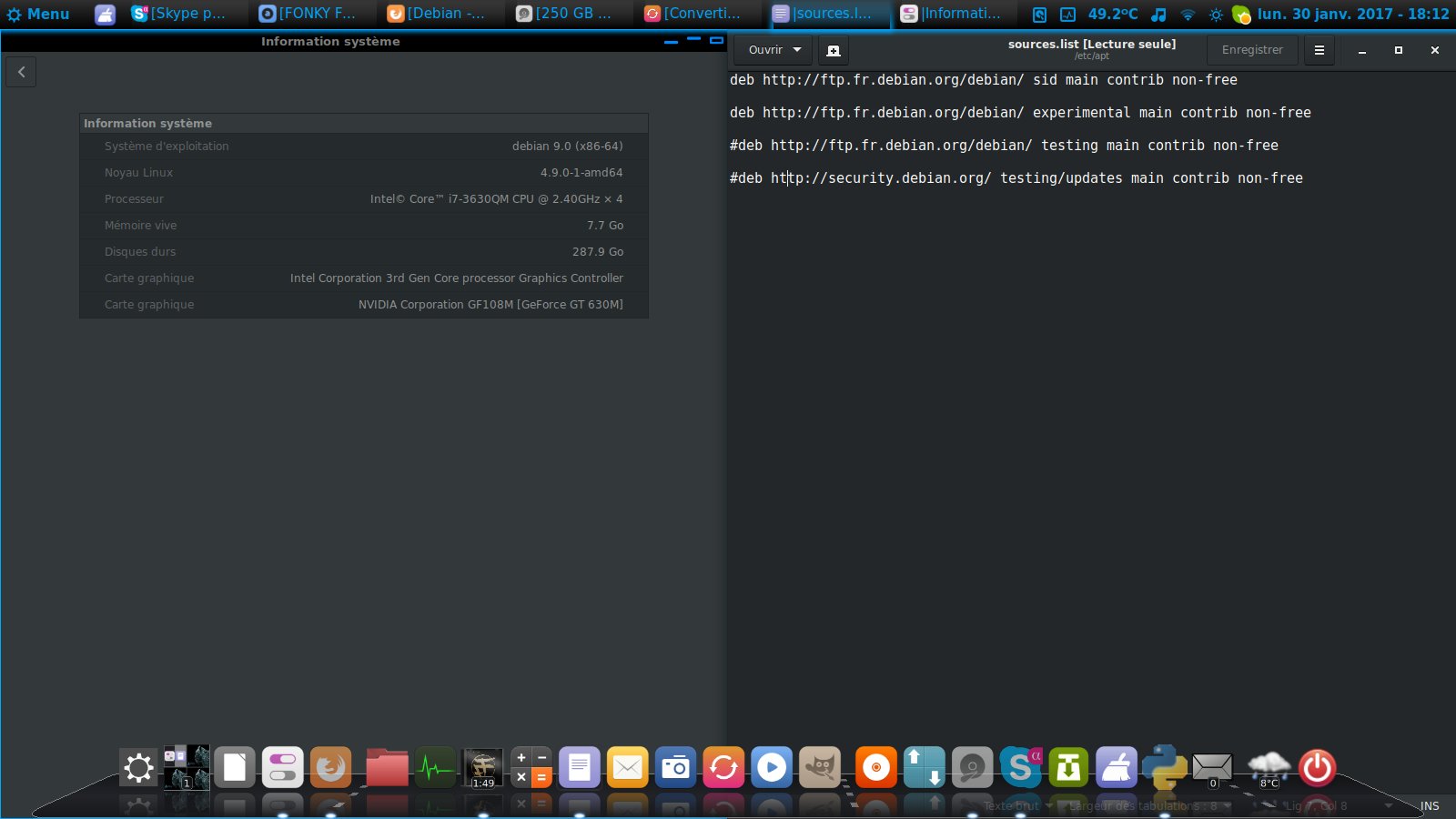
Task: Open the Lig, Col position dropdown
Action: (1338, 806)
